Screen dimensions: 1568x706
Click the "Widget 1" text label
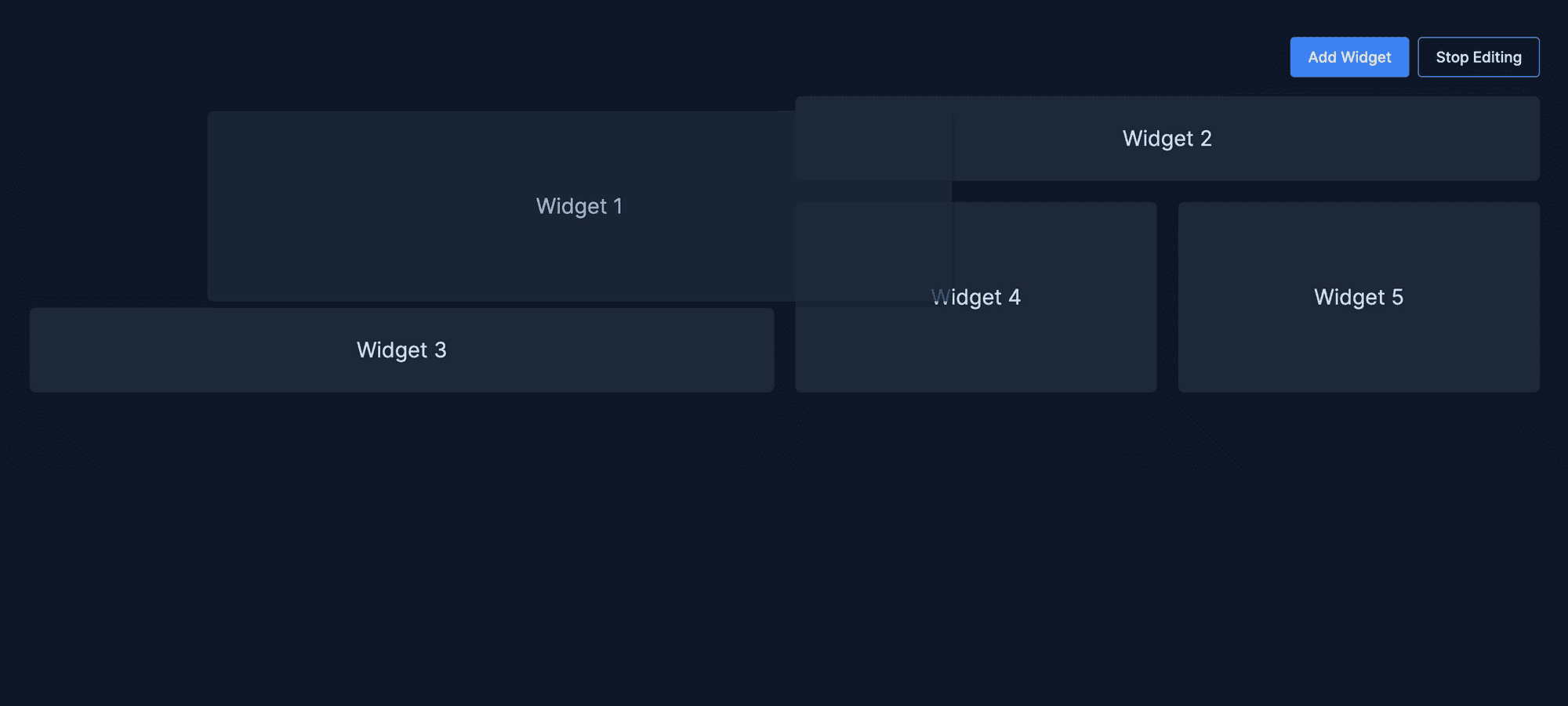pos(579,206)
